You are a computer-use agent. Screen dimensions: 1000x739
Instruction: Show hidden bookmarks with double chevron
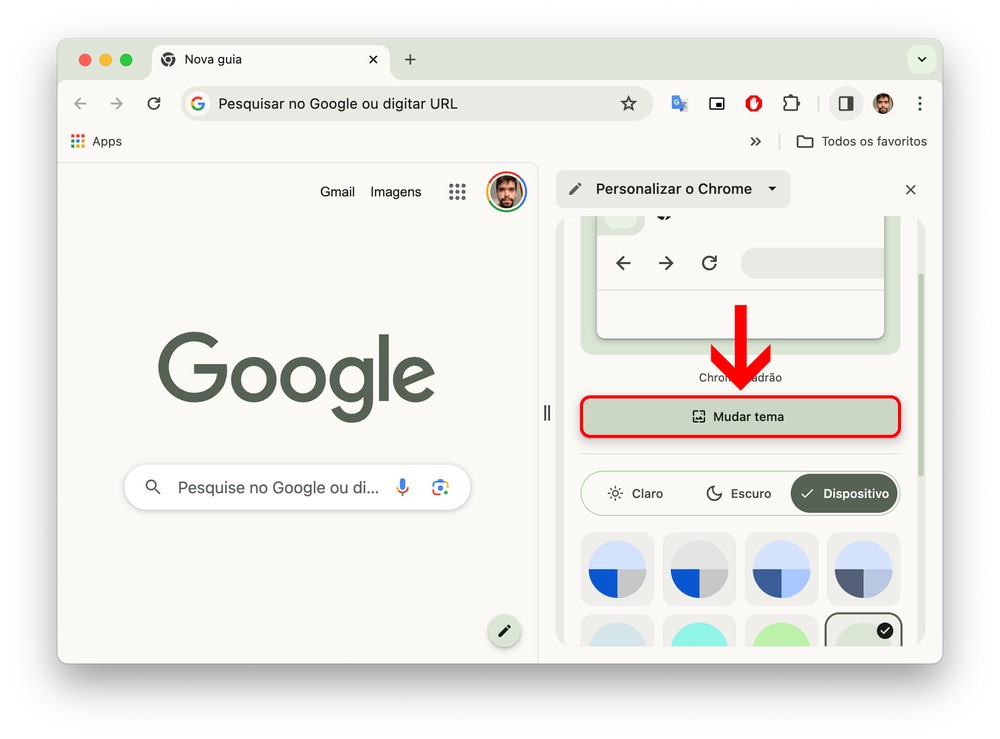click(x=755, y=142)
